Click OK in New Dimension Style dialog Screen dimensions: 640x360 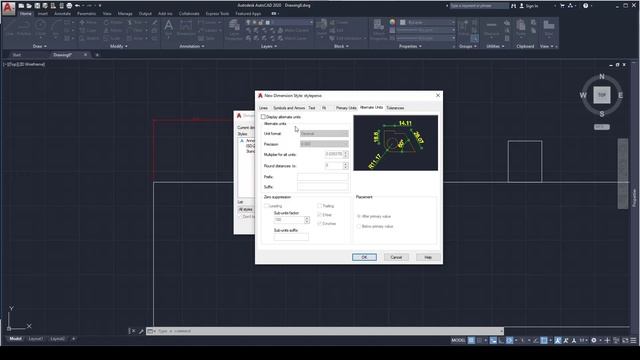click(364, 257)
